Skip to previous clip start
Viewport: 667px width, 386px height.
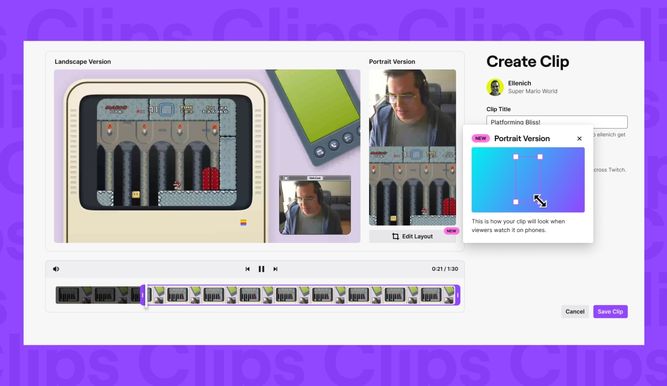click(248, 269)
